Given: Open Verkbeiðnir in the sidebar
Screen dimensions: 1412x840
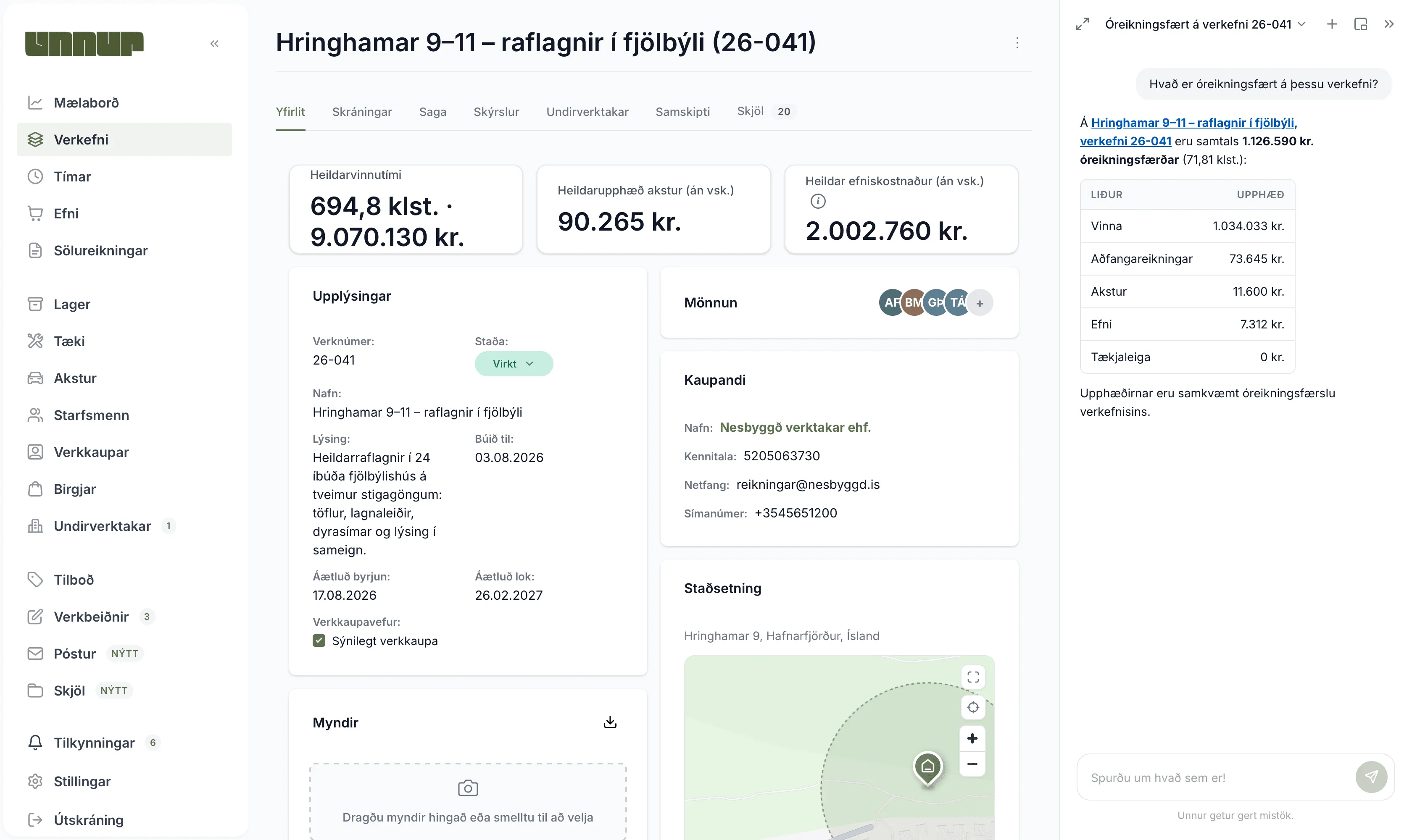Looking at the screenshot, I should [124, 617].
